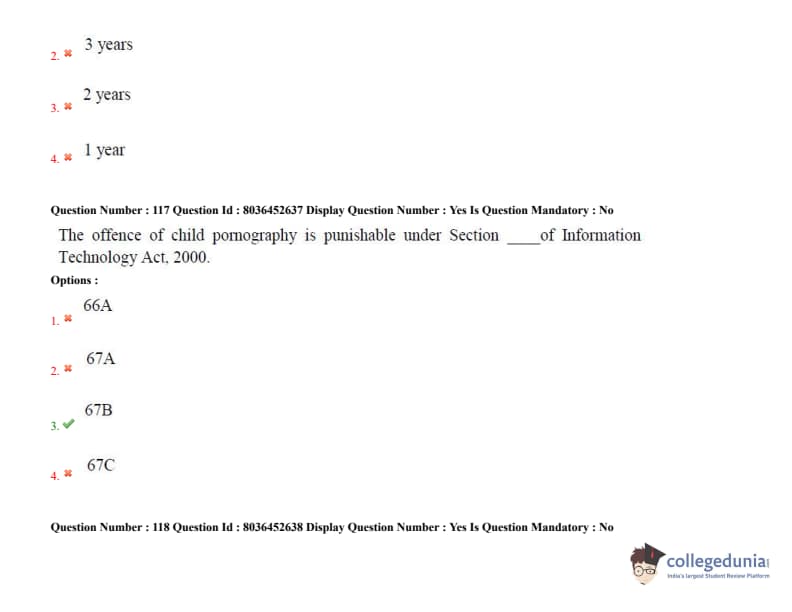Click the red cross next to 67C
The height and width of the screenshot is (612, 792).
click(68, 474)
